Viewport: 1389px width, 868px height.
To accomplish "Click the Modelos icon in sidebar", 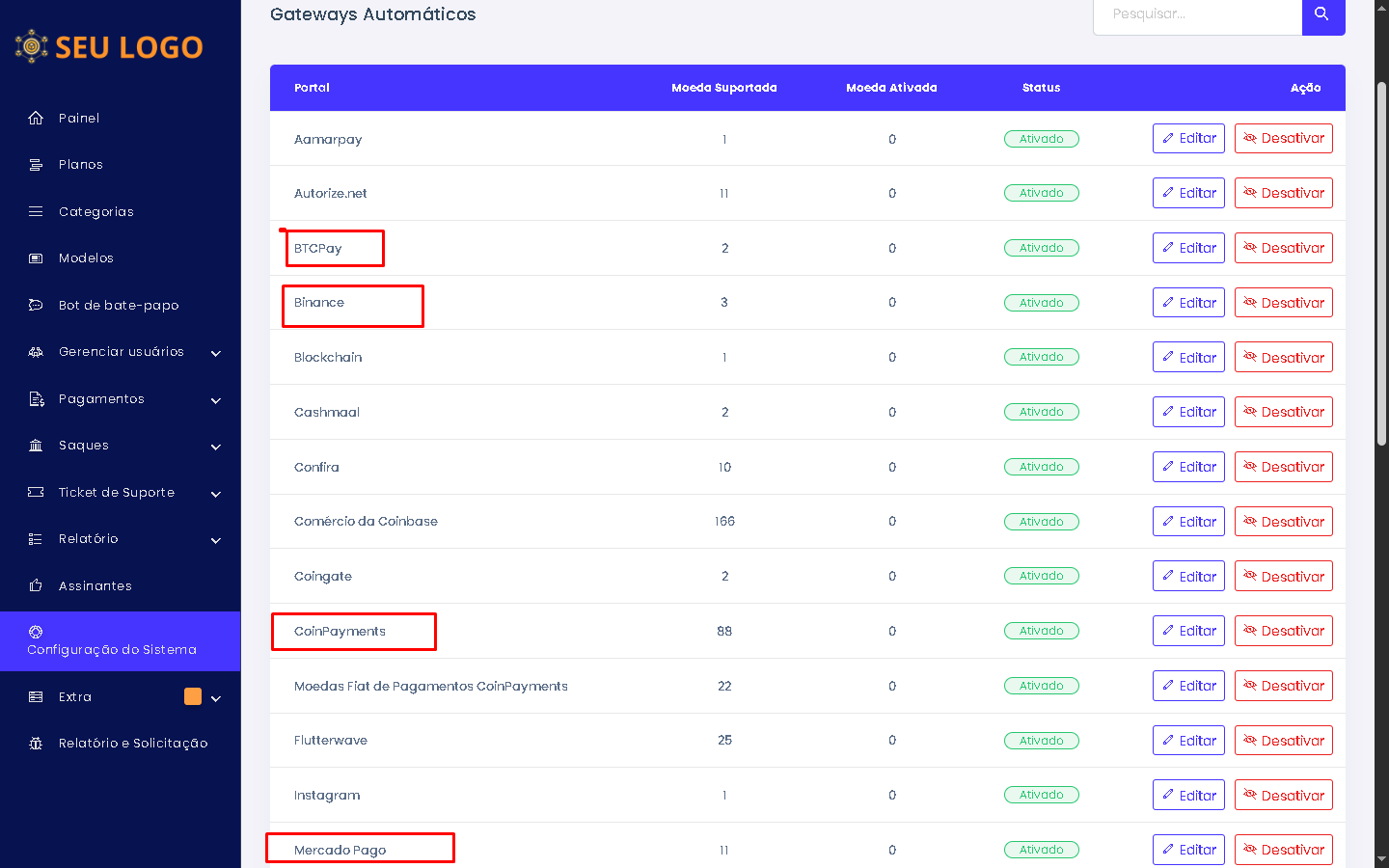I will [x=36, y=258].
